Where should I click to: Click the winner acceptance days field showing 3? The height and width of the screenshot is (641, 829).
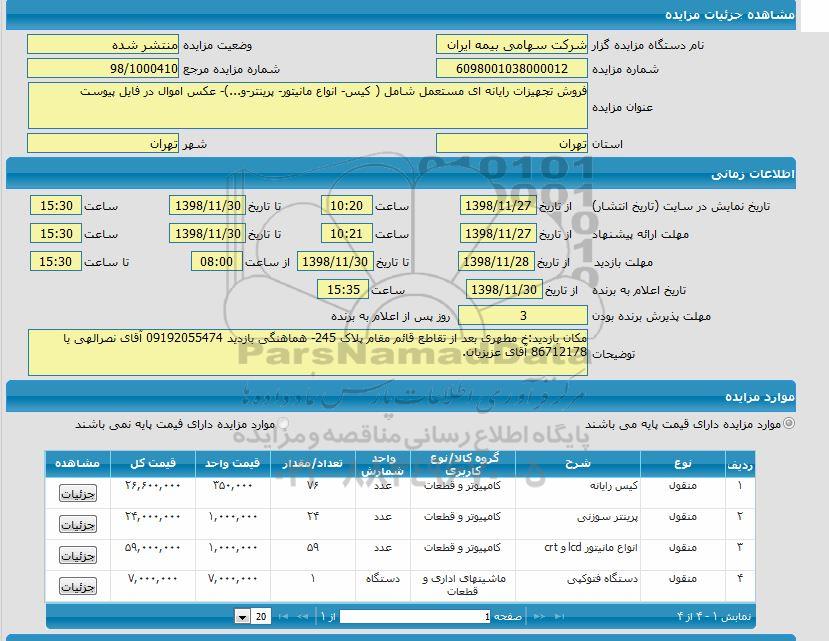523,315
